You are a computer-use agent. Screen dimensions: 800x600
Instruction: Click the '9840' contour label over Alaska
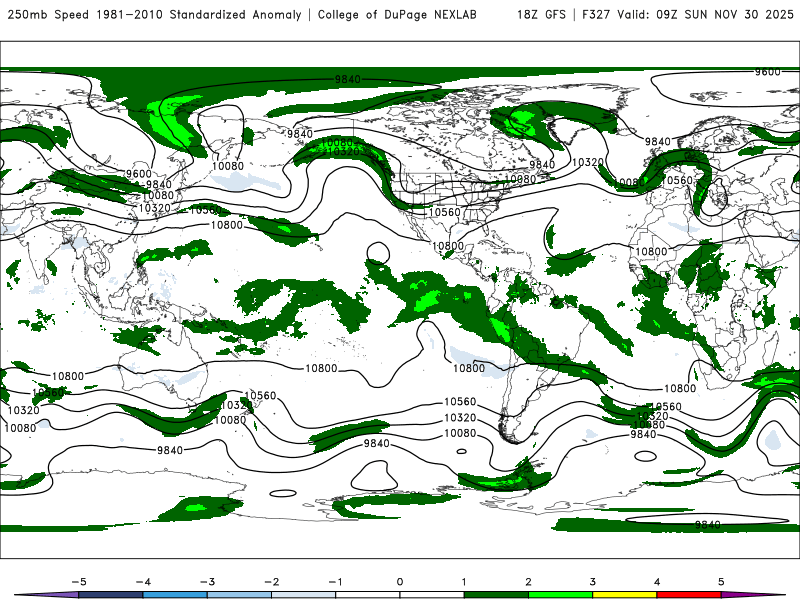[300, 134]
